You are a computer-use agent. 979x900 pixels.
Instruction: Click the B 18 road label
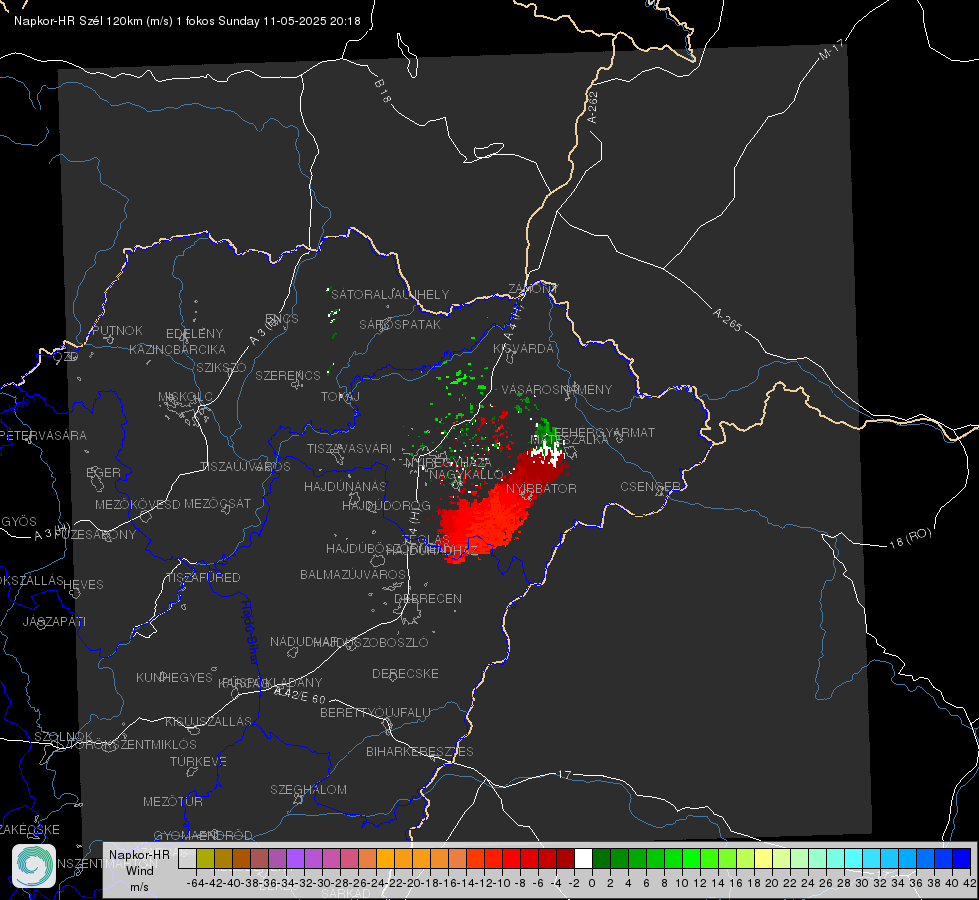383,91
